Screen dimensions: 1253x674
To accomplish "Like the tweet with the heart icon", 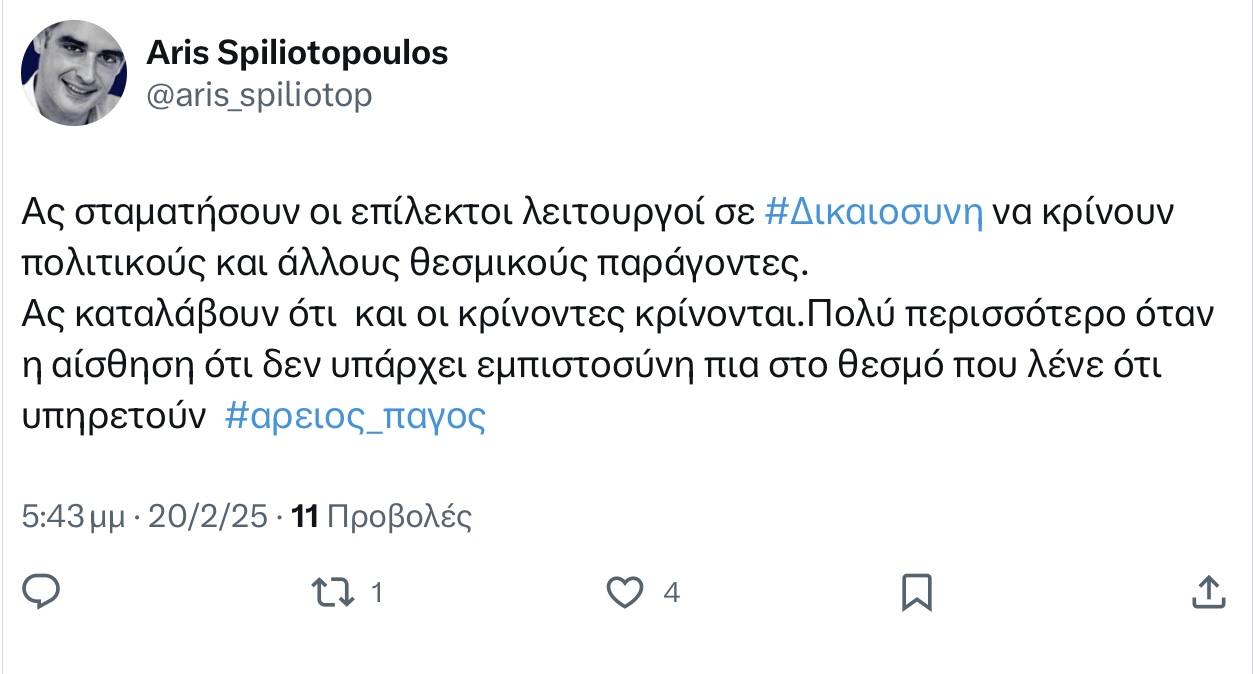I will click(x=626, y=592).
